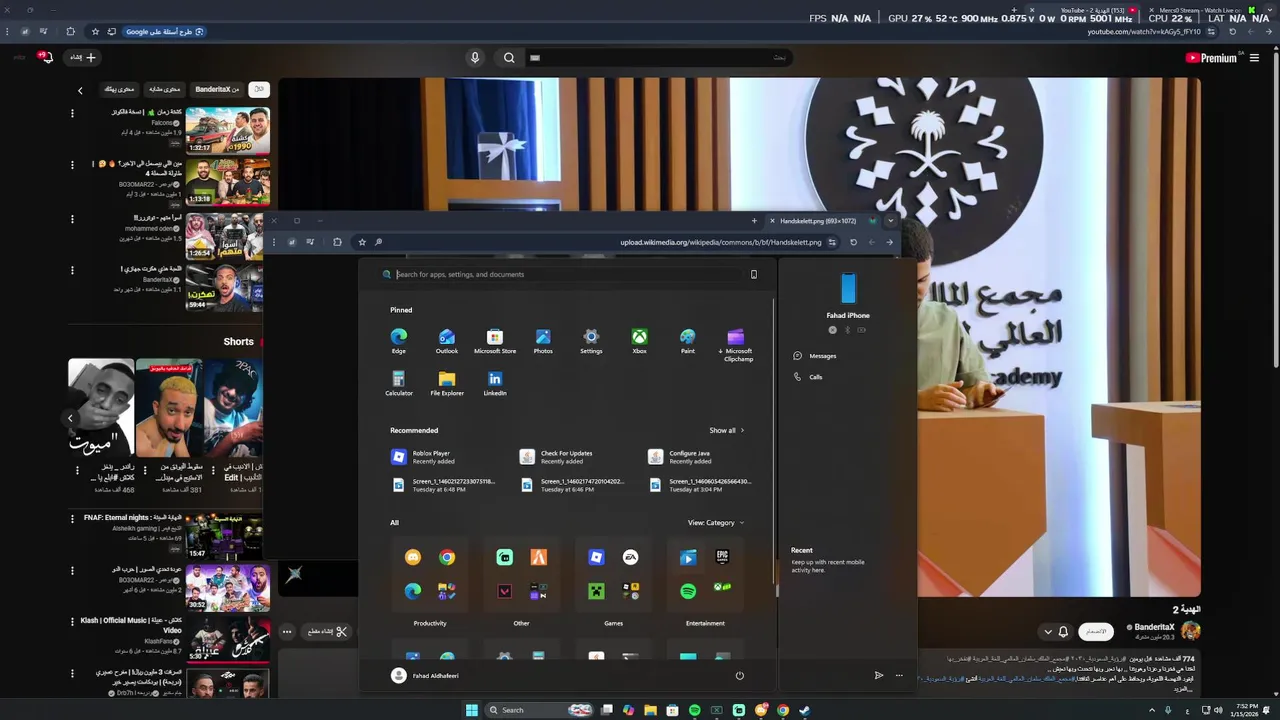
Task: Launch LinkedIn pinned app
Action: pyautogui.click(x=495, y=384)
